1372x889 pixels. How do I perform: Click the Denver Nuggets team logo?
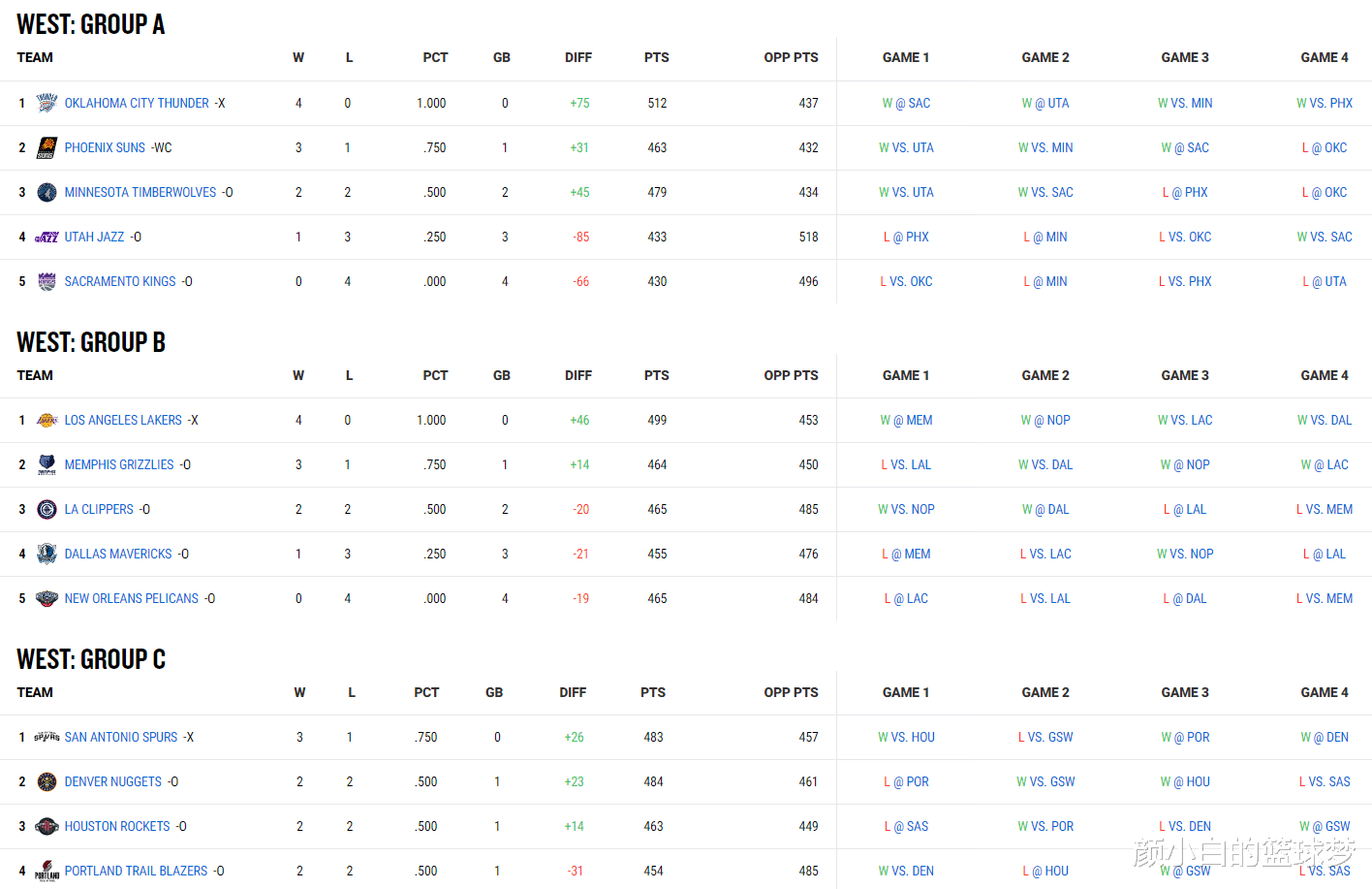(x=47, y=781)
